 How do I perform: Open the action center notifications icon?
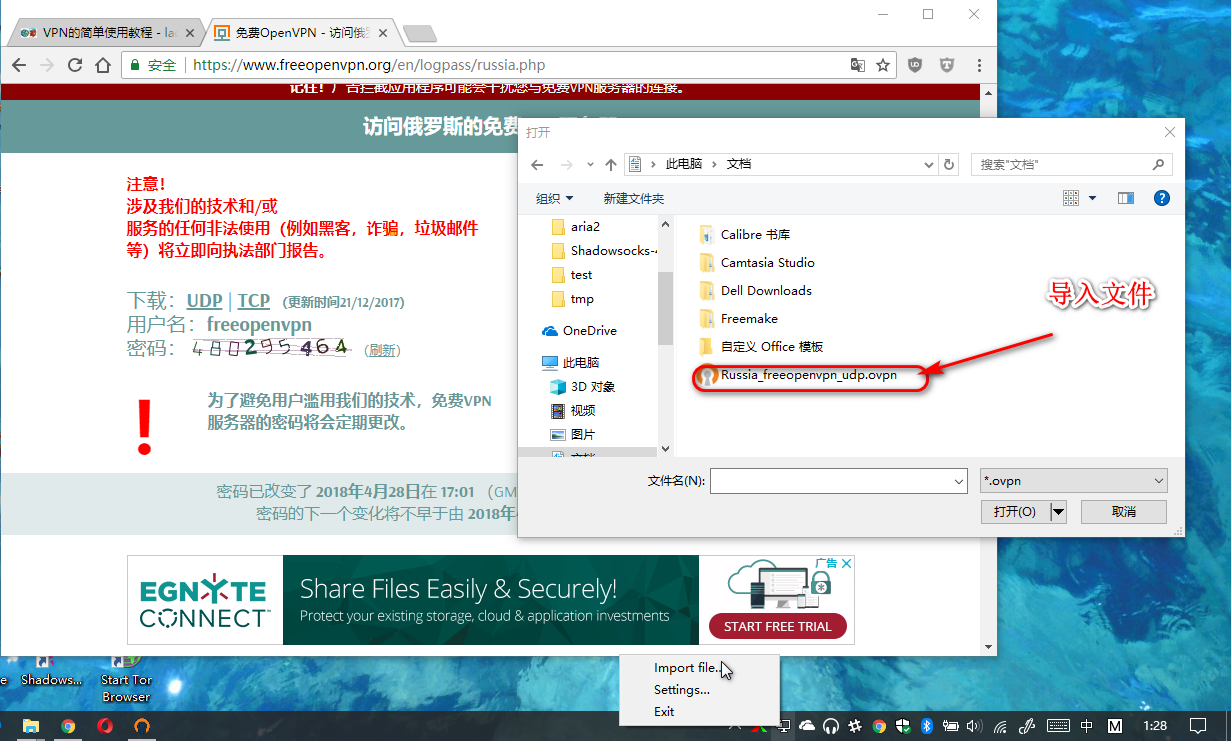pyautogui.click(x=1198, y=726)
